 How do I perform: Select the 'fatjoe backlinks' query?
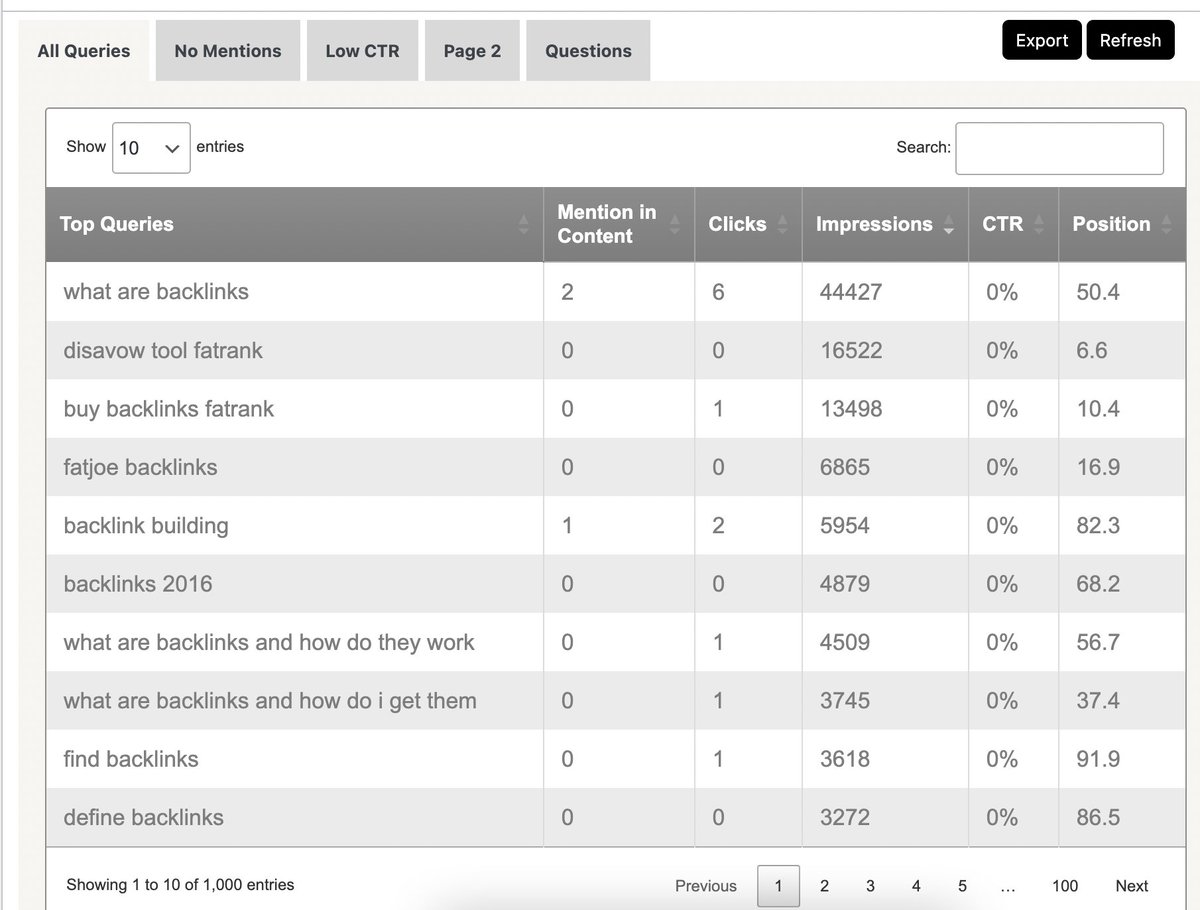(140, 467)
